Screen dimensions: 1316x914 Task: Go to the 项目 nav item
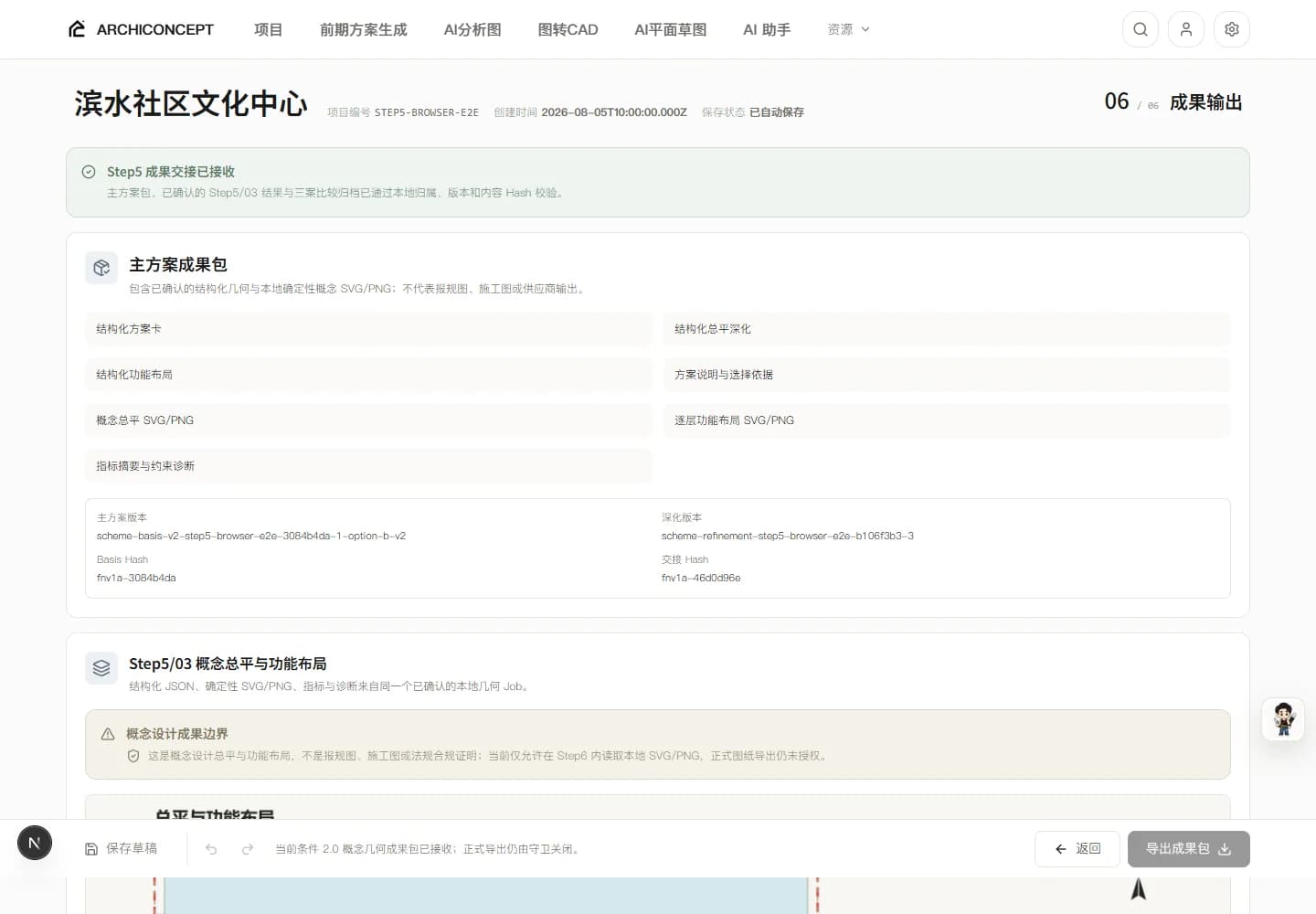point(268,29)
